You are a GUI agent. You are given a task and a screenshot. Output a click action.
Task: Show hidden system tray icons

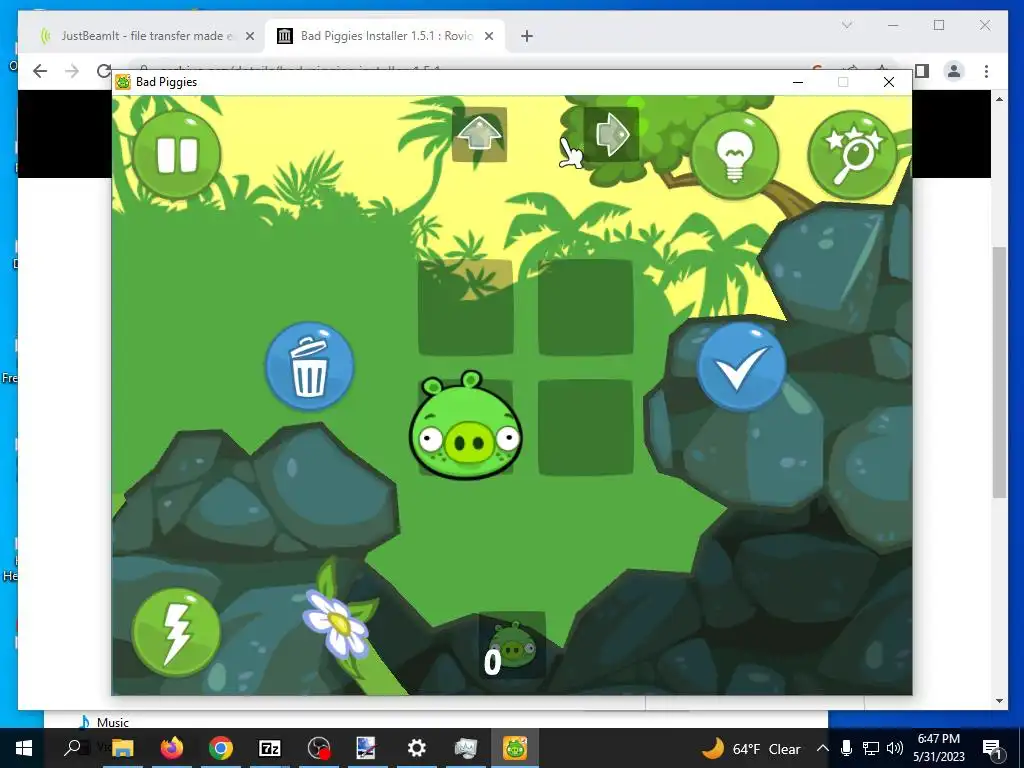click(x=823, y=748)
